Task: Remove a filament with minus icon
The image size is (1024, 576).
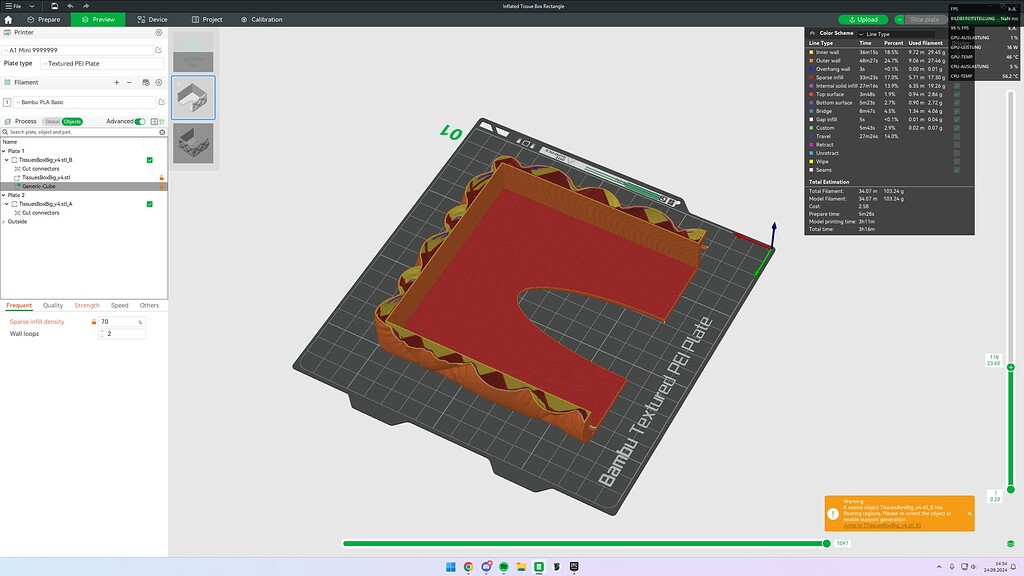Action: click(129, 82)
